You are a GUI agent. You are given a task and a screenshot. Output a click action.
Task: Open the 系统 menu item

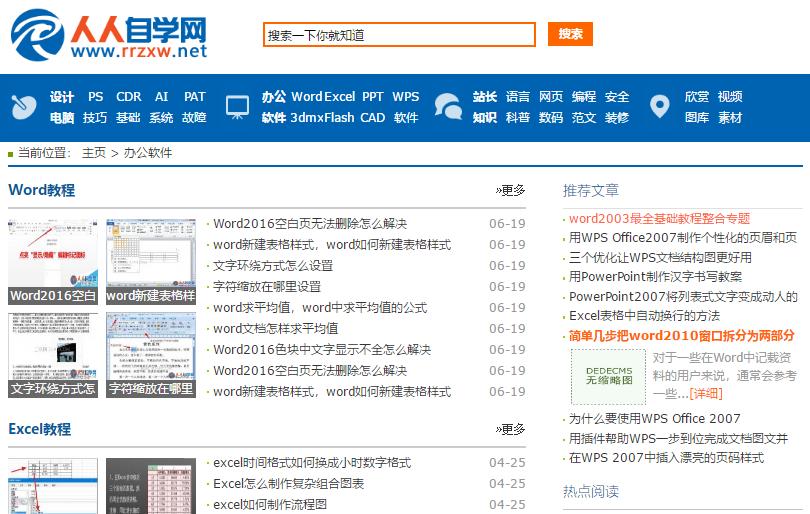(x=161, y=118)
